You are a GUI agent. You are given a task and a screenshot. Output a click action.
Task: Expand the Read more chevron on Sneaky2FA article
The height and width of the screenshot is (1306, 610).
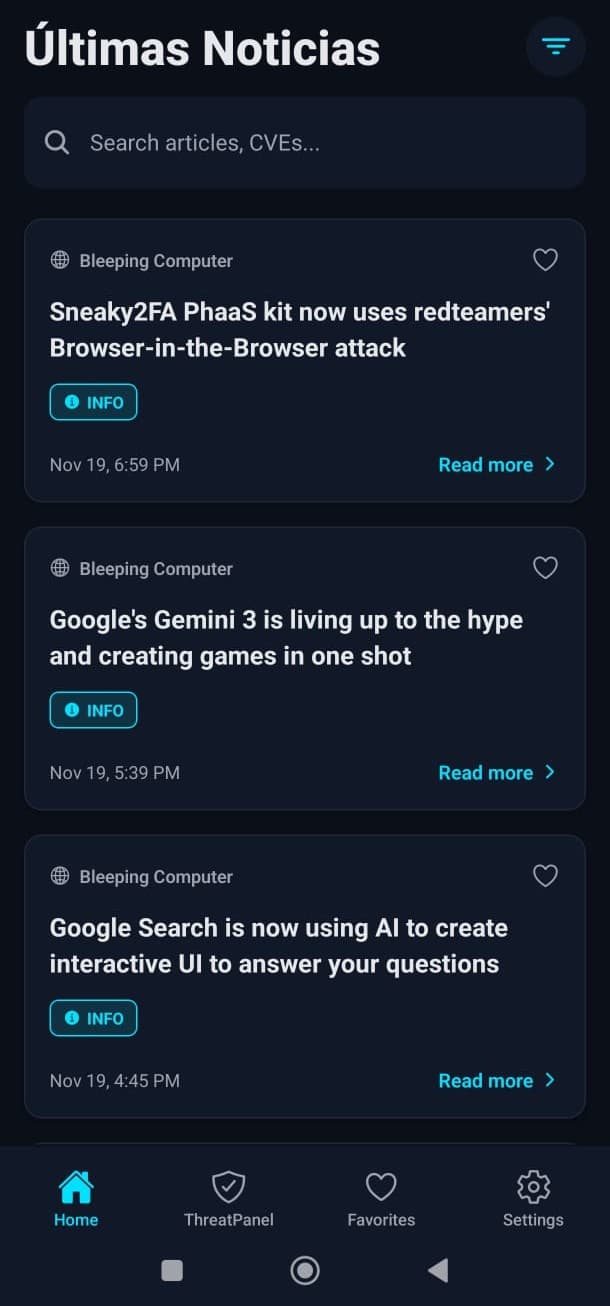pos(551,464)
